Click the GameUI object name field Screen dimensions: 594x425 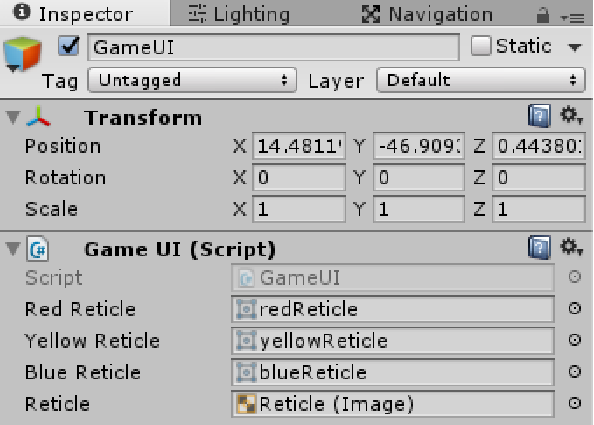(x=274, y=47)
